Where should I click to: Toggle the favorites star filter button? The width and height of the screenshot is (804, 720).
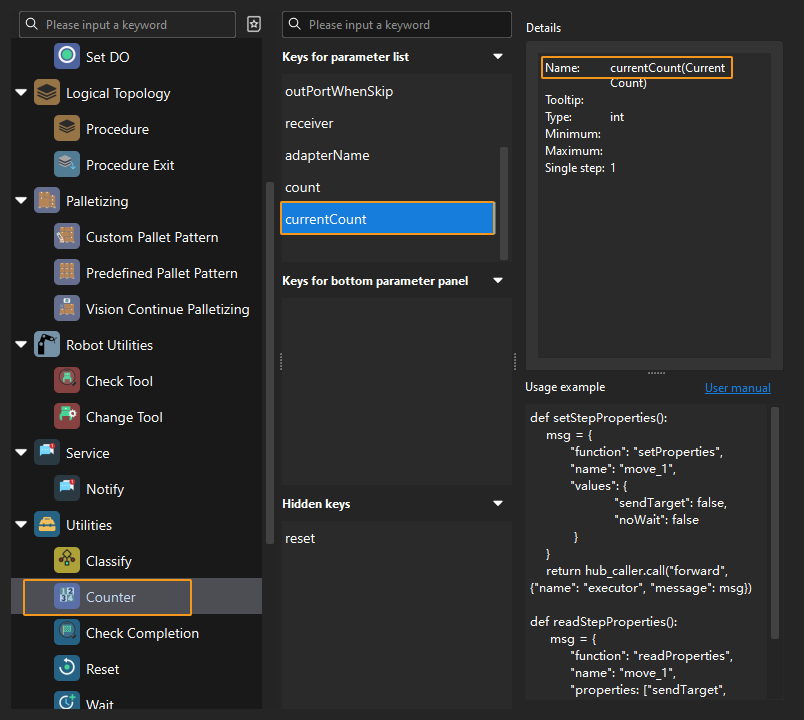click(254, 24)
